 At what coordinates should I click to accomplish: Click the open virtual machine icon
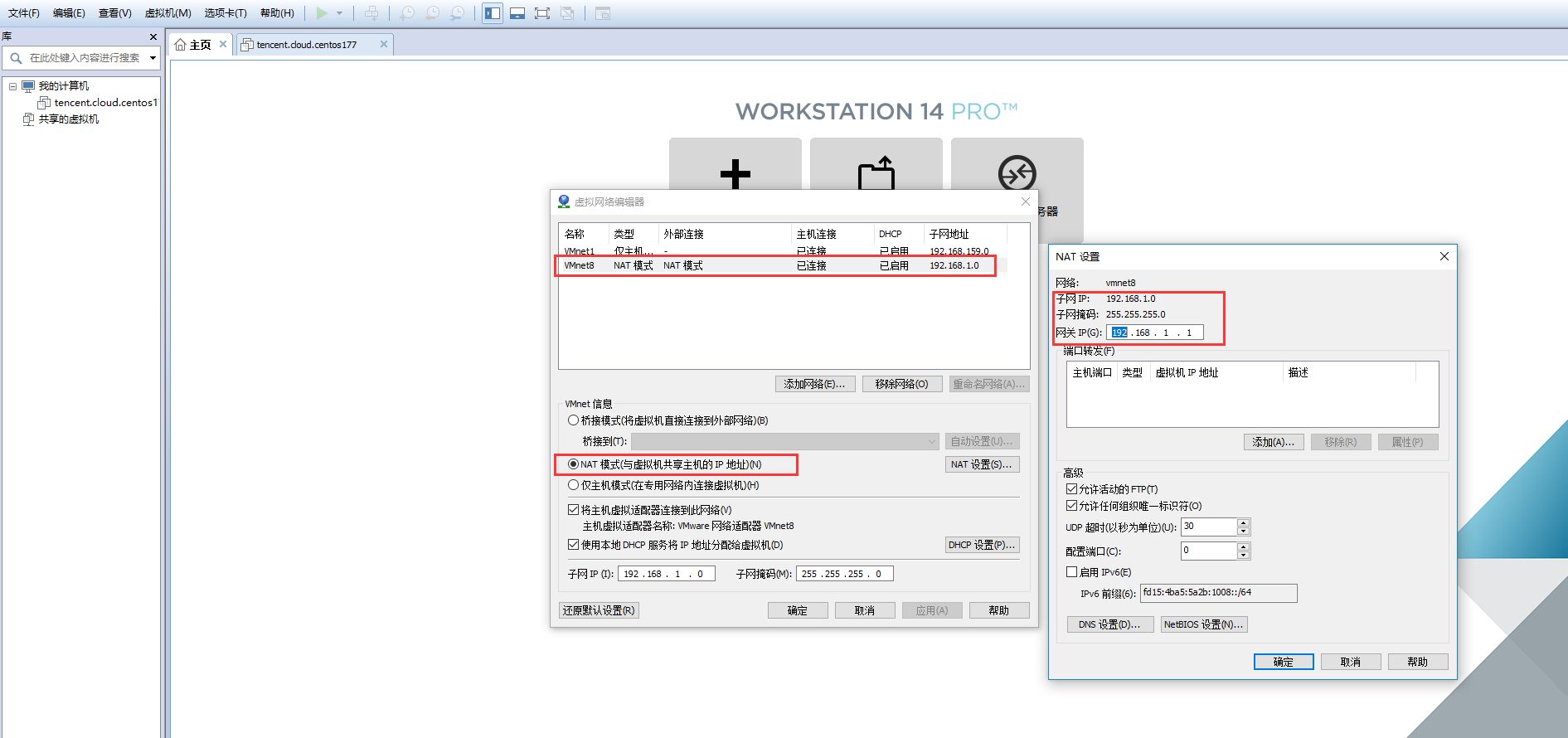(x=876, y=173)
